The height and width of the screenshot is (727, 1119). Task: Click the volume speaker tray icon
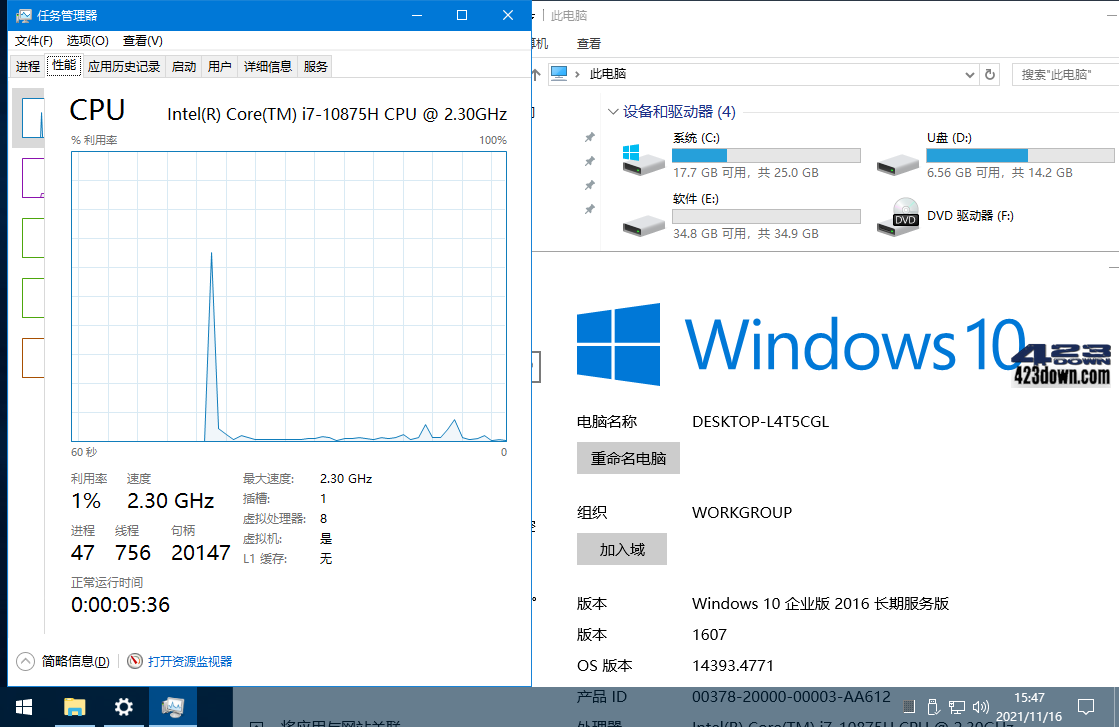[981, 707]
